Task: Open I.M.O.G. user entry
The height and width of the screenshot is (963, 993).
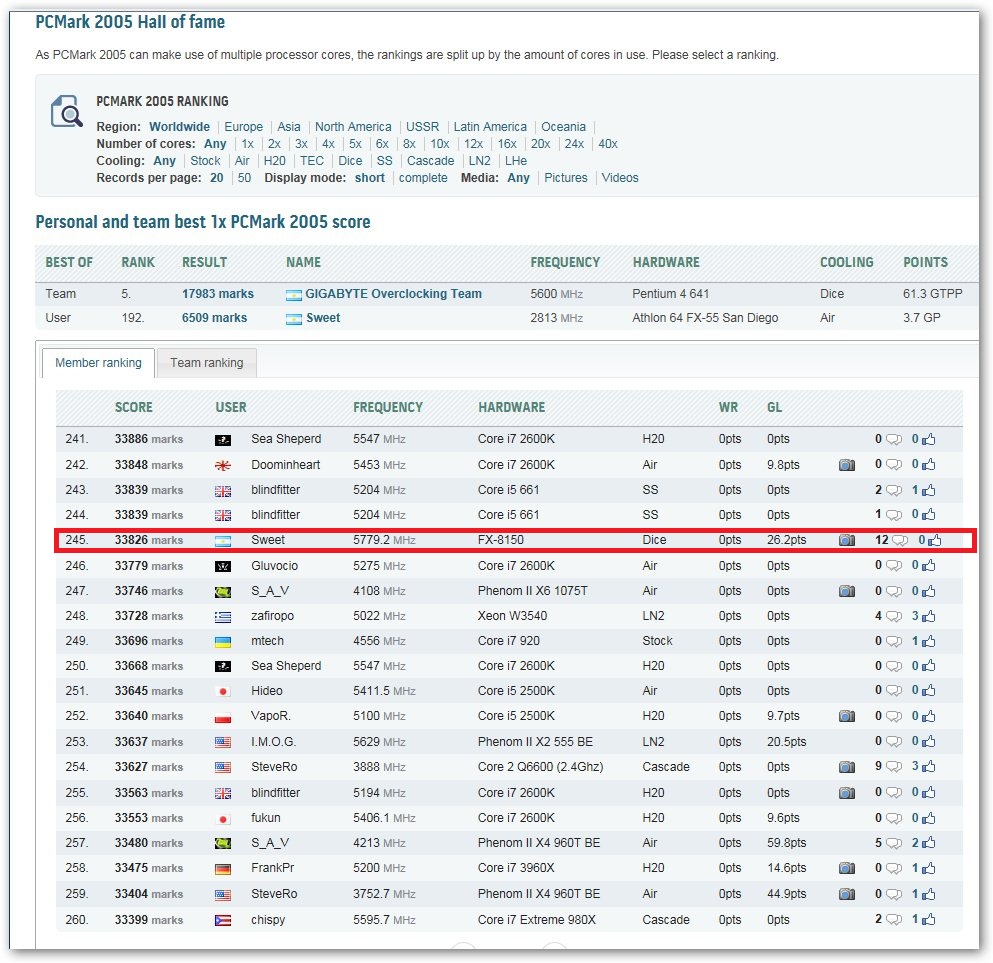Action: tap(274, 742)
